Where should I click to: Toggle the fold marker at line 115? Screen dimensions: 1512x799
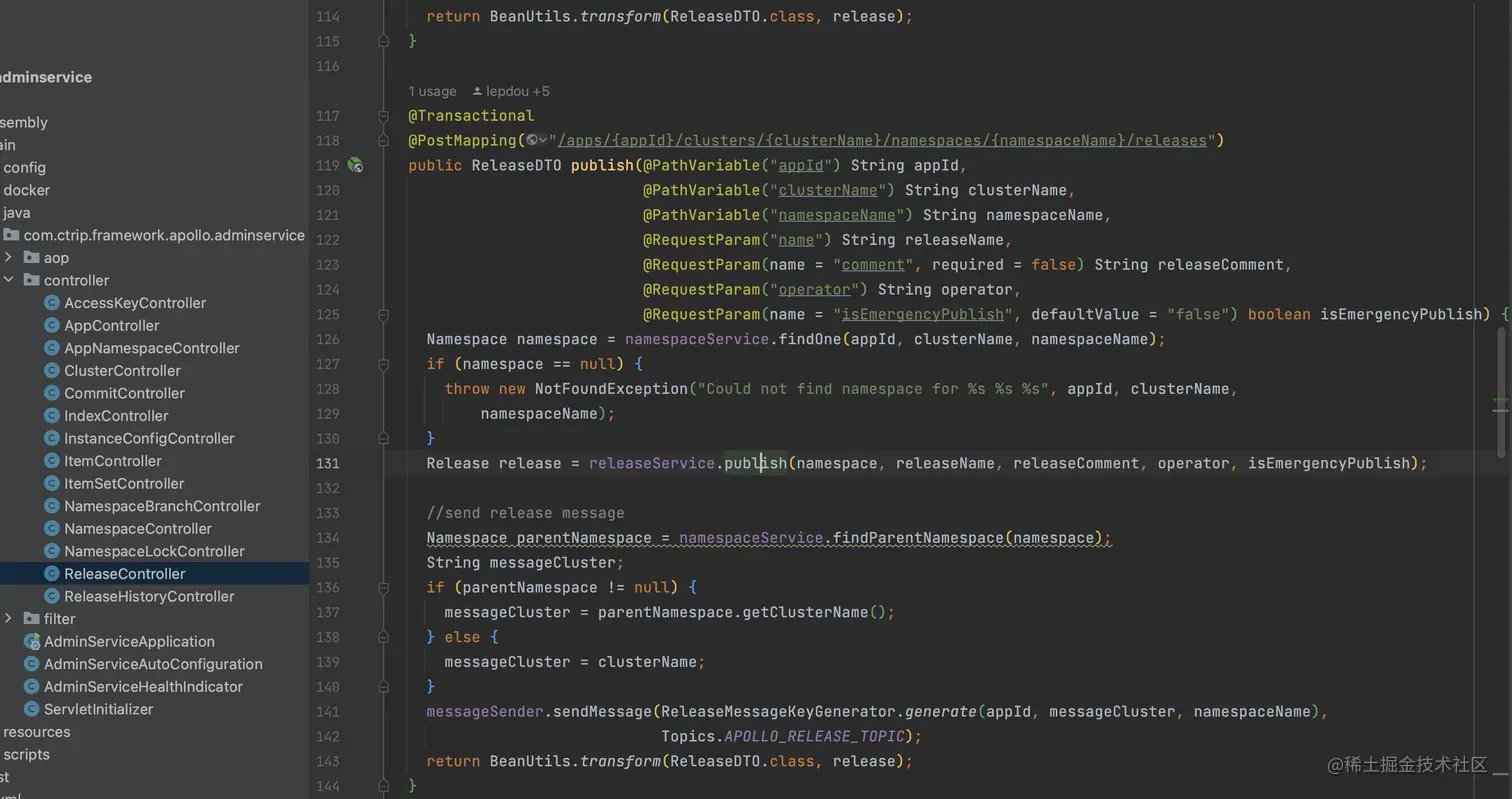coord(384,41)
